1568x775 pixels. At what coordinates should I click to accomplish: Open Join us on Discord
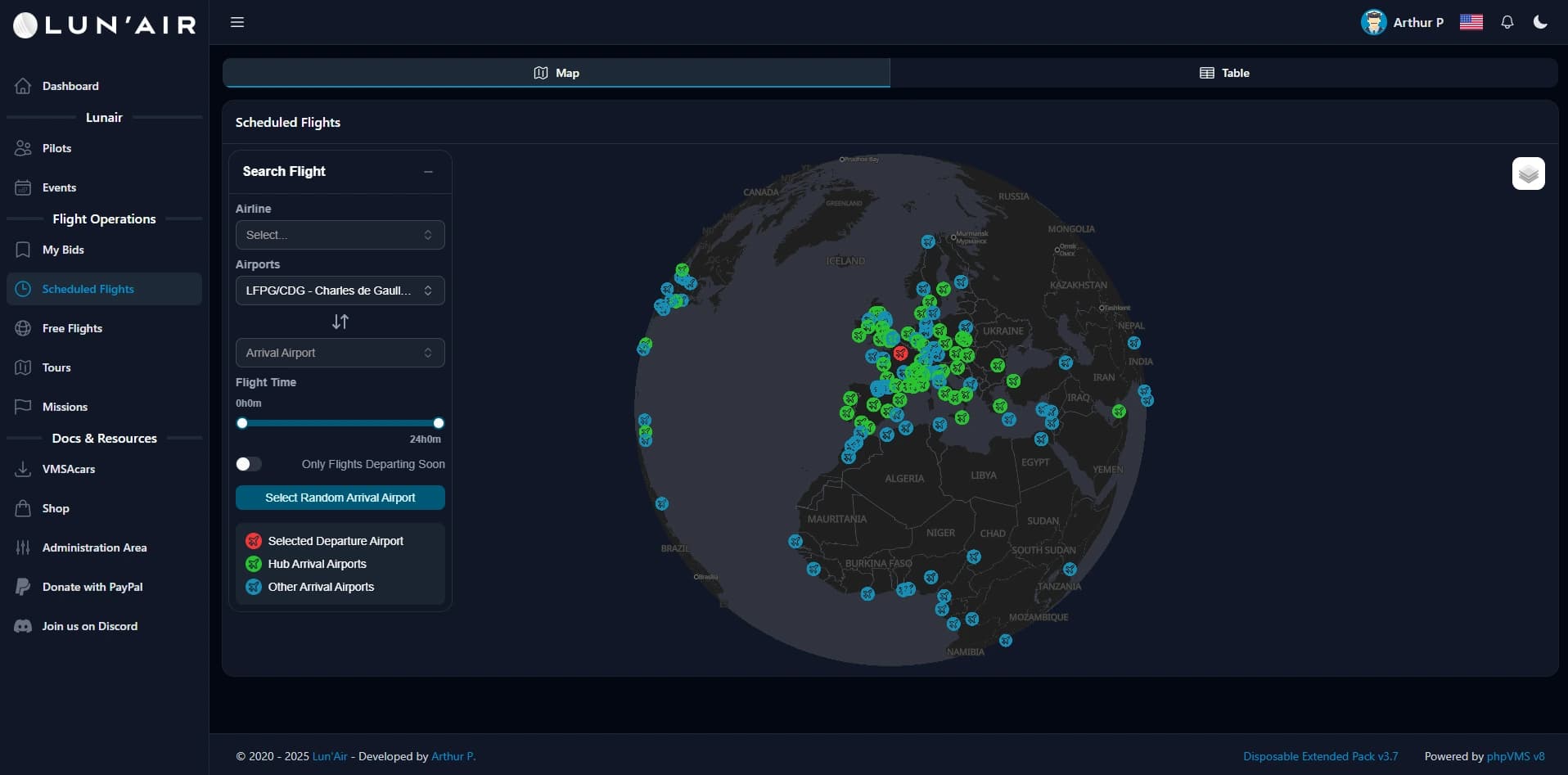(x=89, y=626)
